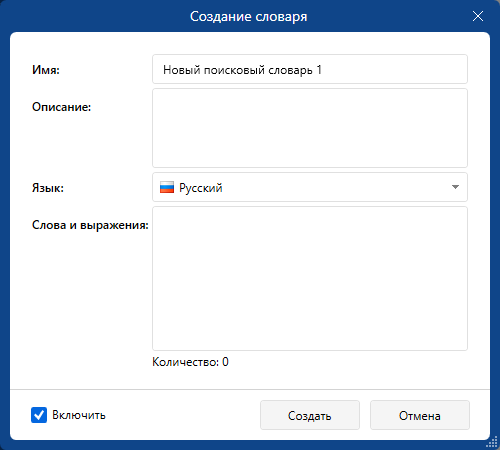Close the Создание словаря dialog
This screenshot has height=450, width=500.
[x=478, y=16]
